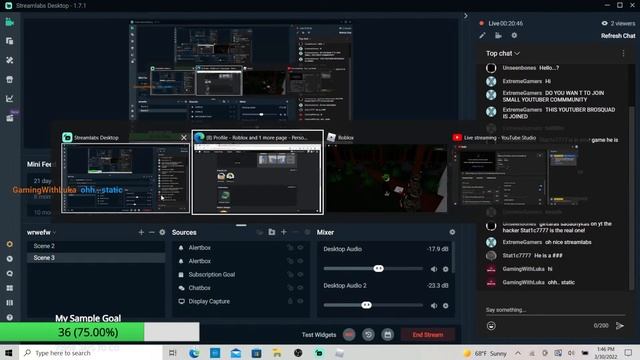Open File Explorer from taskbar

277,353
